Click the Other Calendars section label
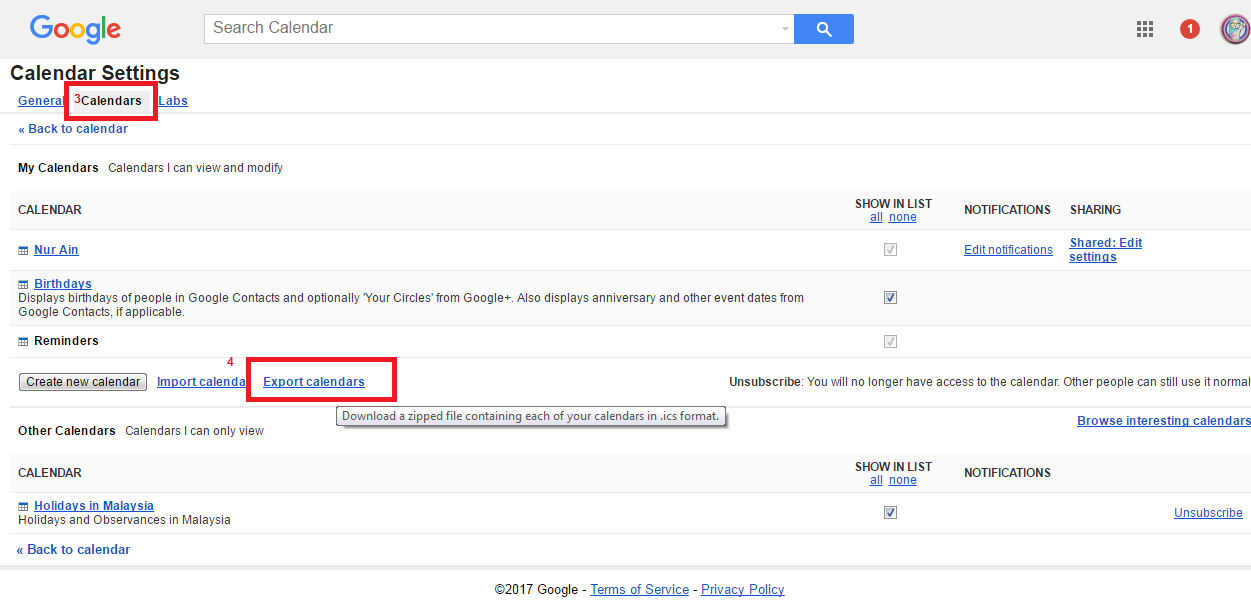Screen dimensions: 1251x615 coord(67,431)
